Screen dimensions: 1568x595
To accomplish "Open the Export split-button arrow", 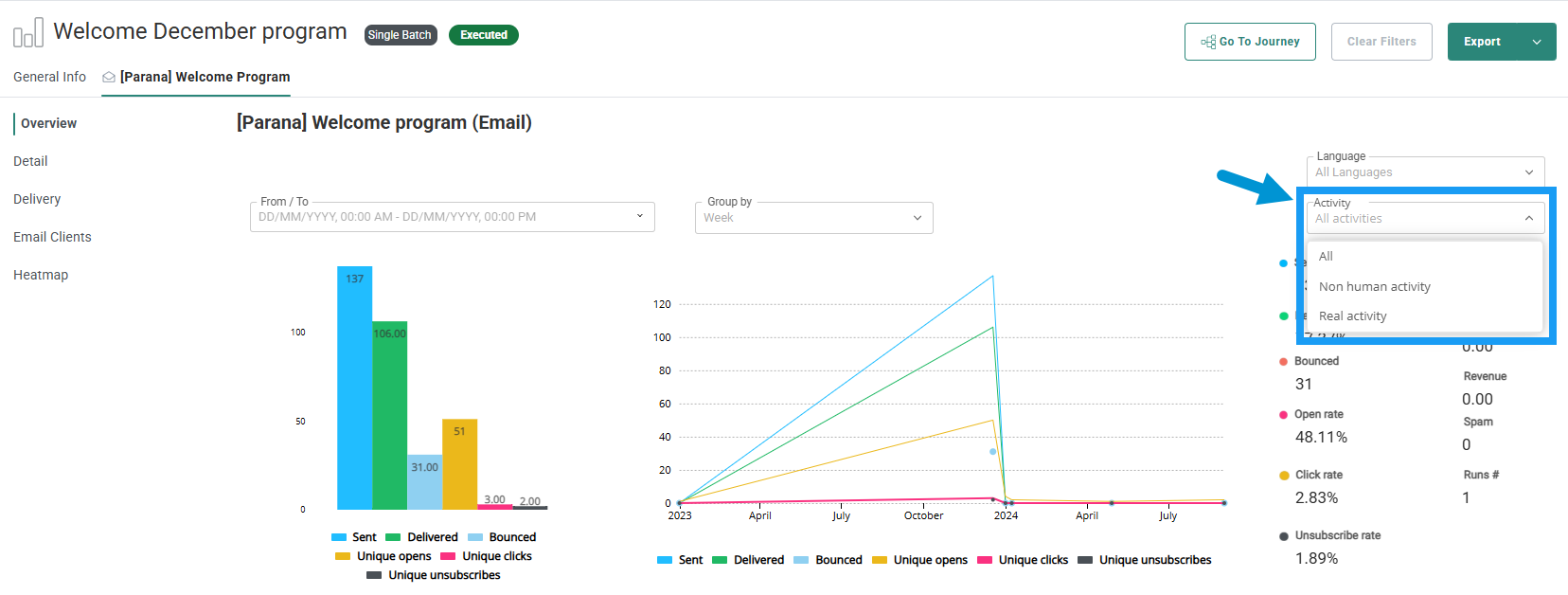I will (x=1537, y=42).
